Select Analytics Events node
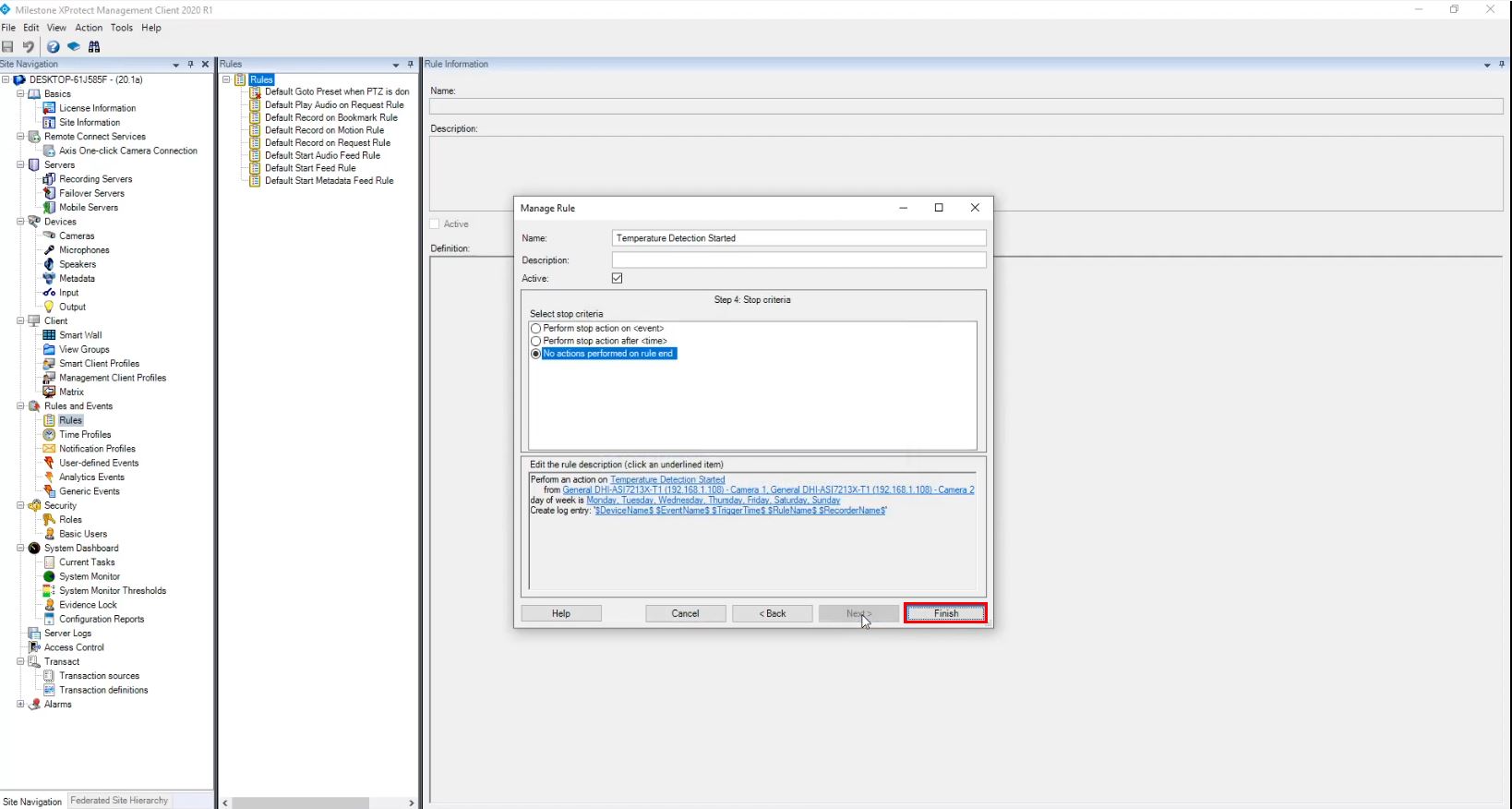Image resolution: width=1512 pixels, height=809 pixels. click(91, 477)
